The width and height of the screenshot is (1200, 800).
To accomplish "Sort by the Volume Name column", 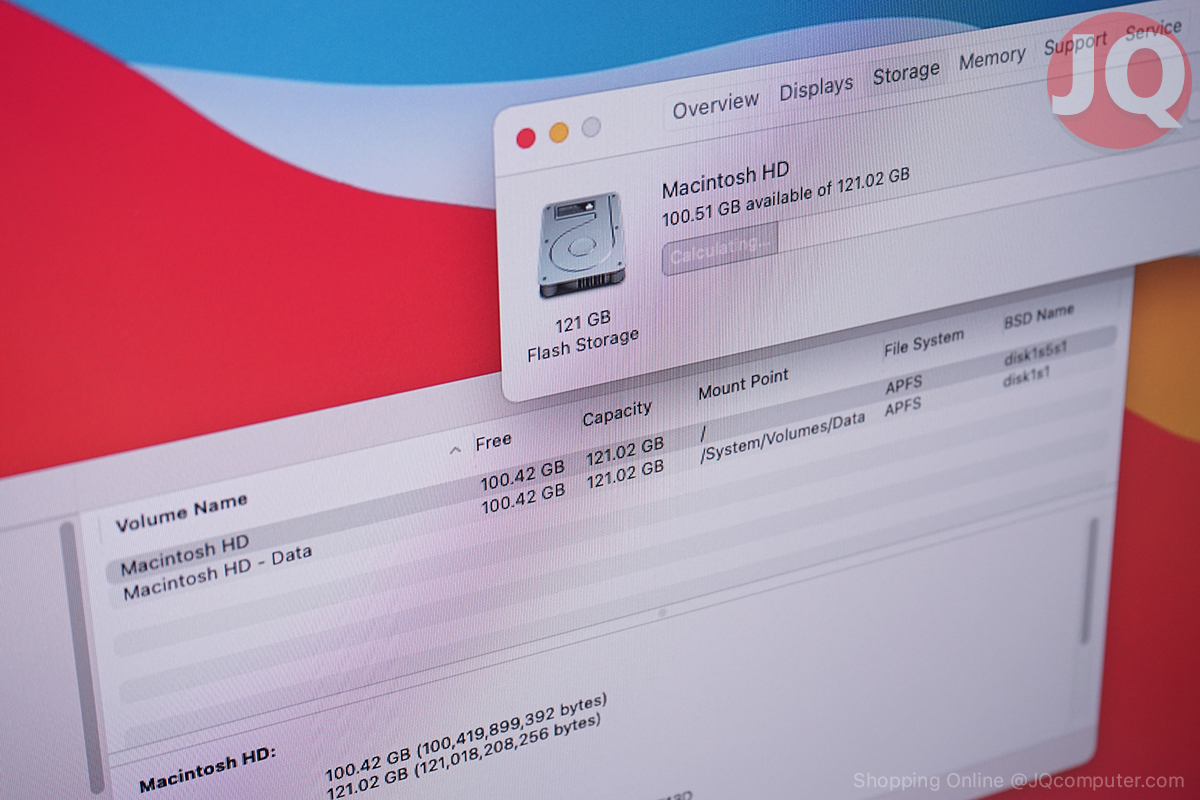I will click(x=181, y=511).
